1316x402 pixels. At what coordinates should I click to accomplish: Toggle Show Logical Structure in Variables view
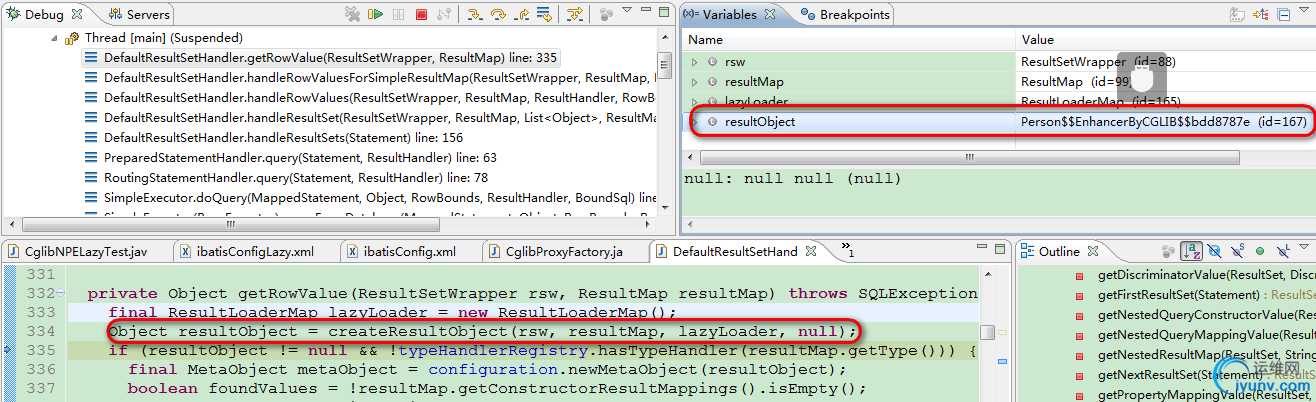[1260, 14]
